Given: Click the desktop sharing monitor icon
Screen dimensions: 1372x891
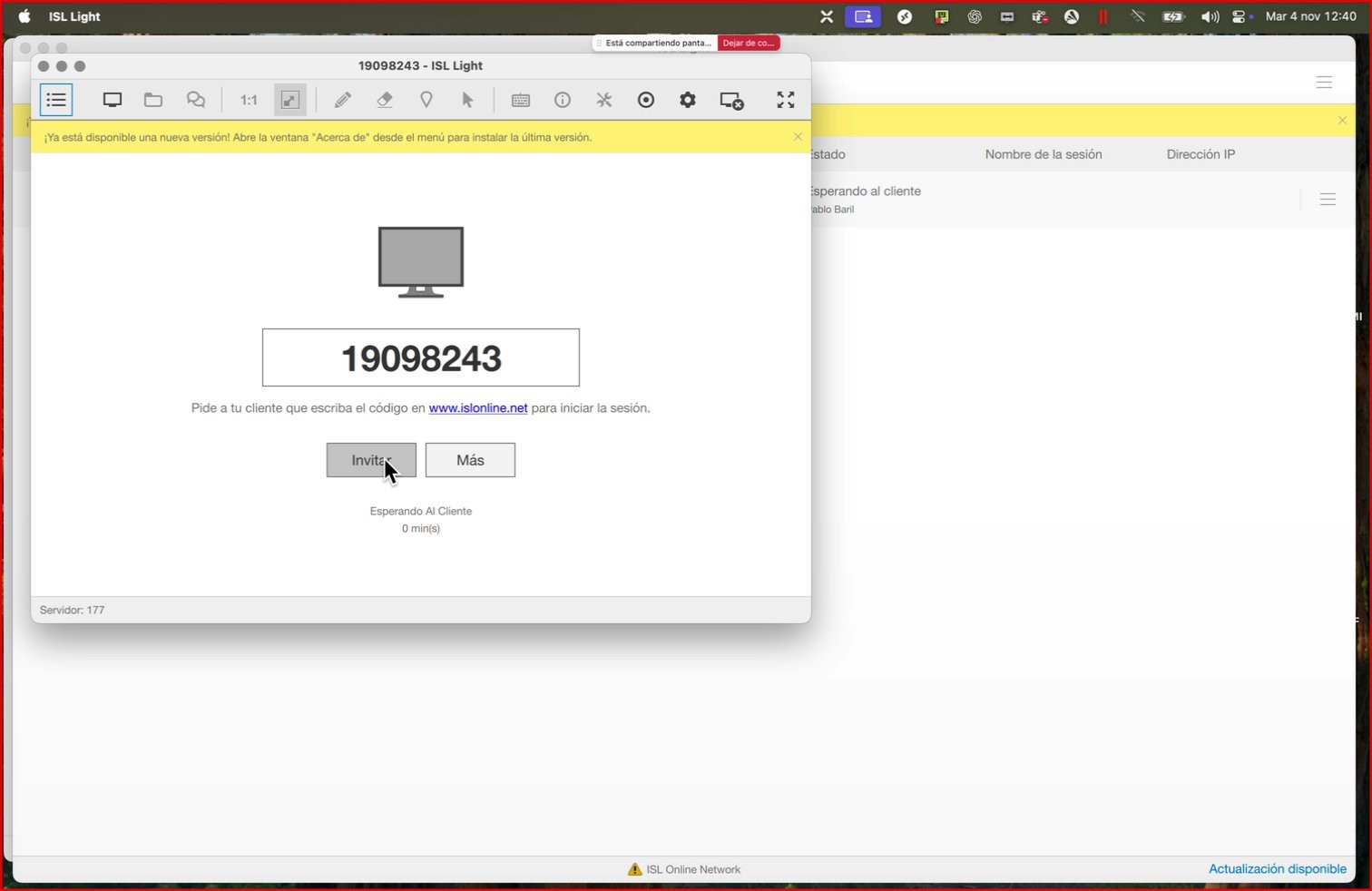Looking at the screenshot, I should [x=113, y=100].
